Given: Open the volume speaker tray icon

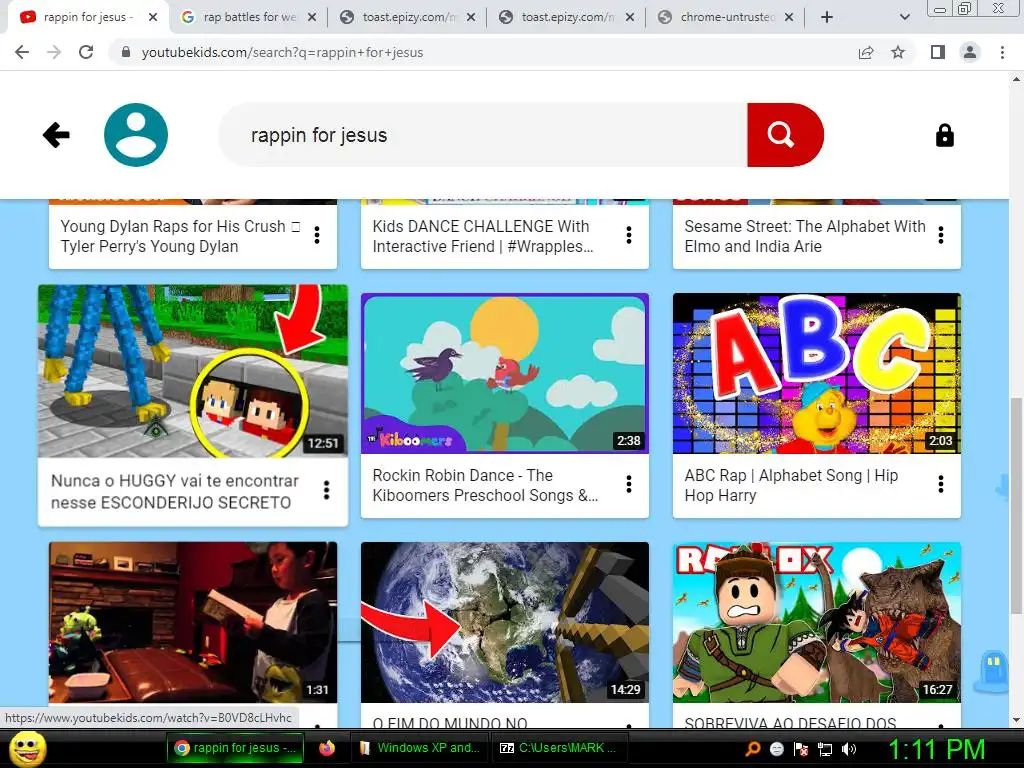Looking at the screenshot, I should click(x=849, y=748).
